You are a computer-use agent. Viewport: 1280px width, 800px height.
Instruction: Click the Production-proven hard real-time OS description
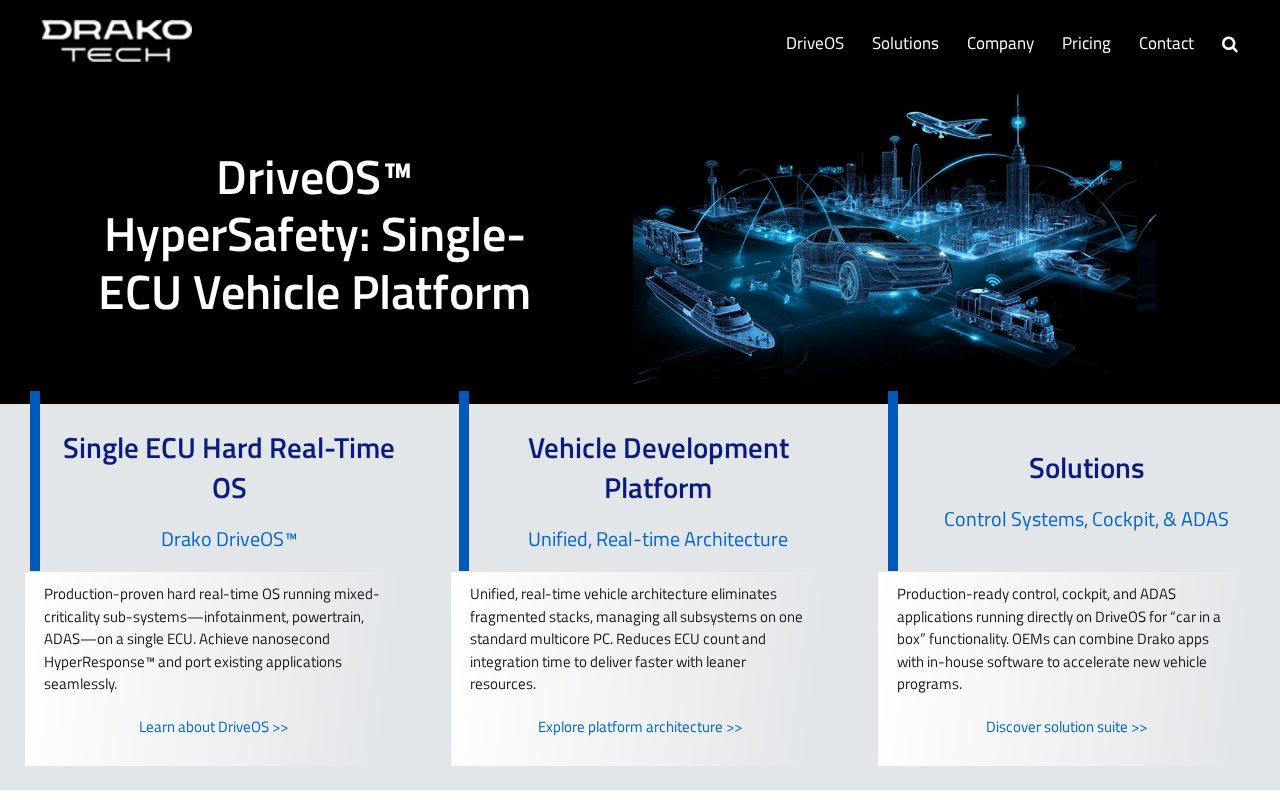click(213, 639)
